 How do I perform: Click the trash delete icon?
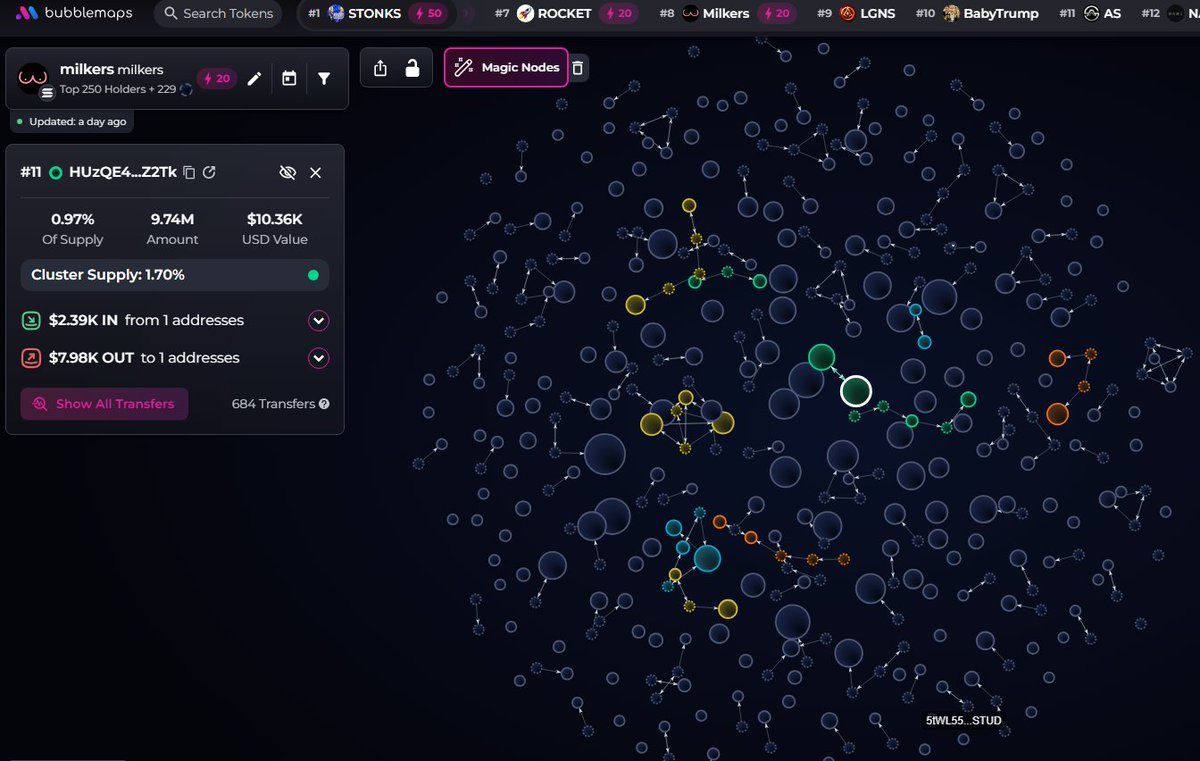(x=579, y=68)
